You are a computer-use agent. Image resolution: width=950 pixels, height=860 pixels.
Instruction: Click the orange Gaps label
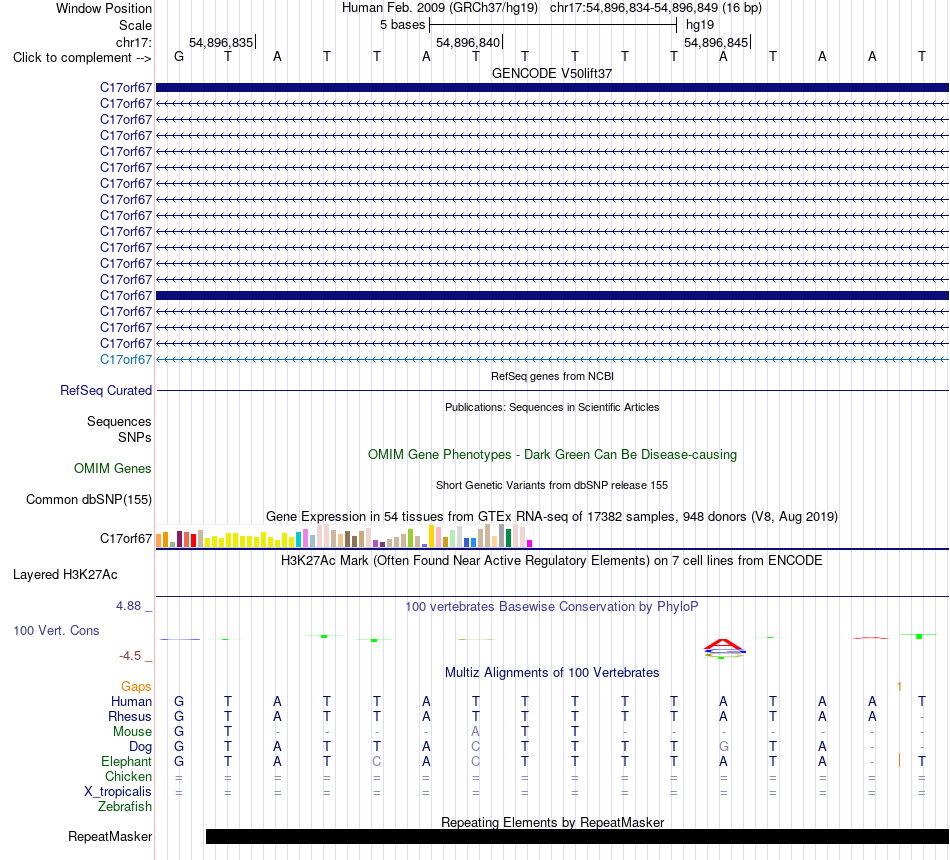[x=136, y=686]
